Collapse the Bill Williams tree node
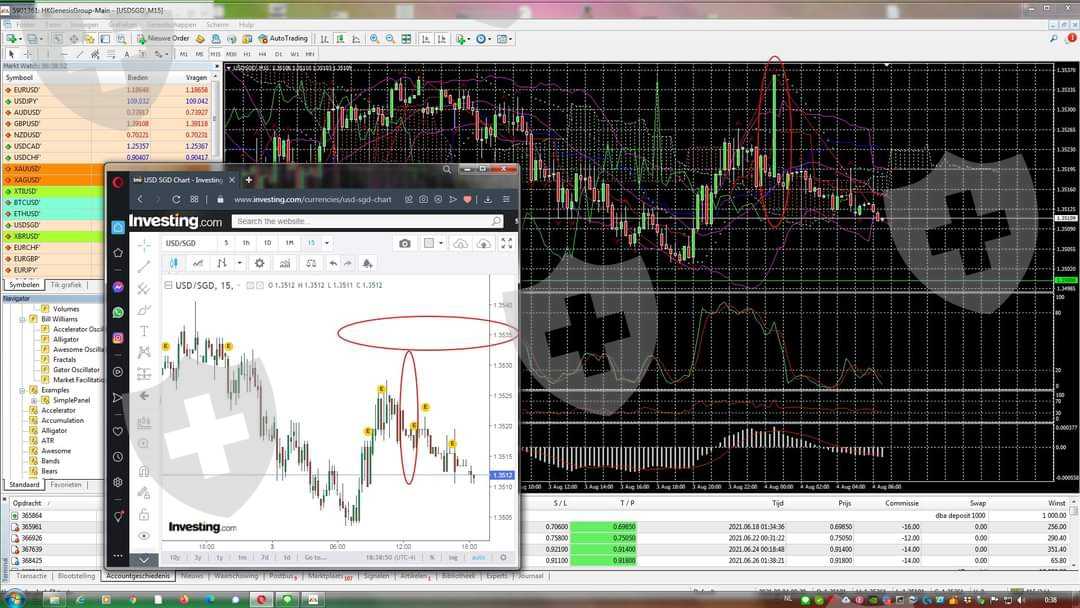The image size is (1080, 608). [21, 319]
